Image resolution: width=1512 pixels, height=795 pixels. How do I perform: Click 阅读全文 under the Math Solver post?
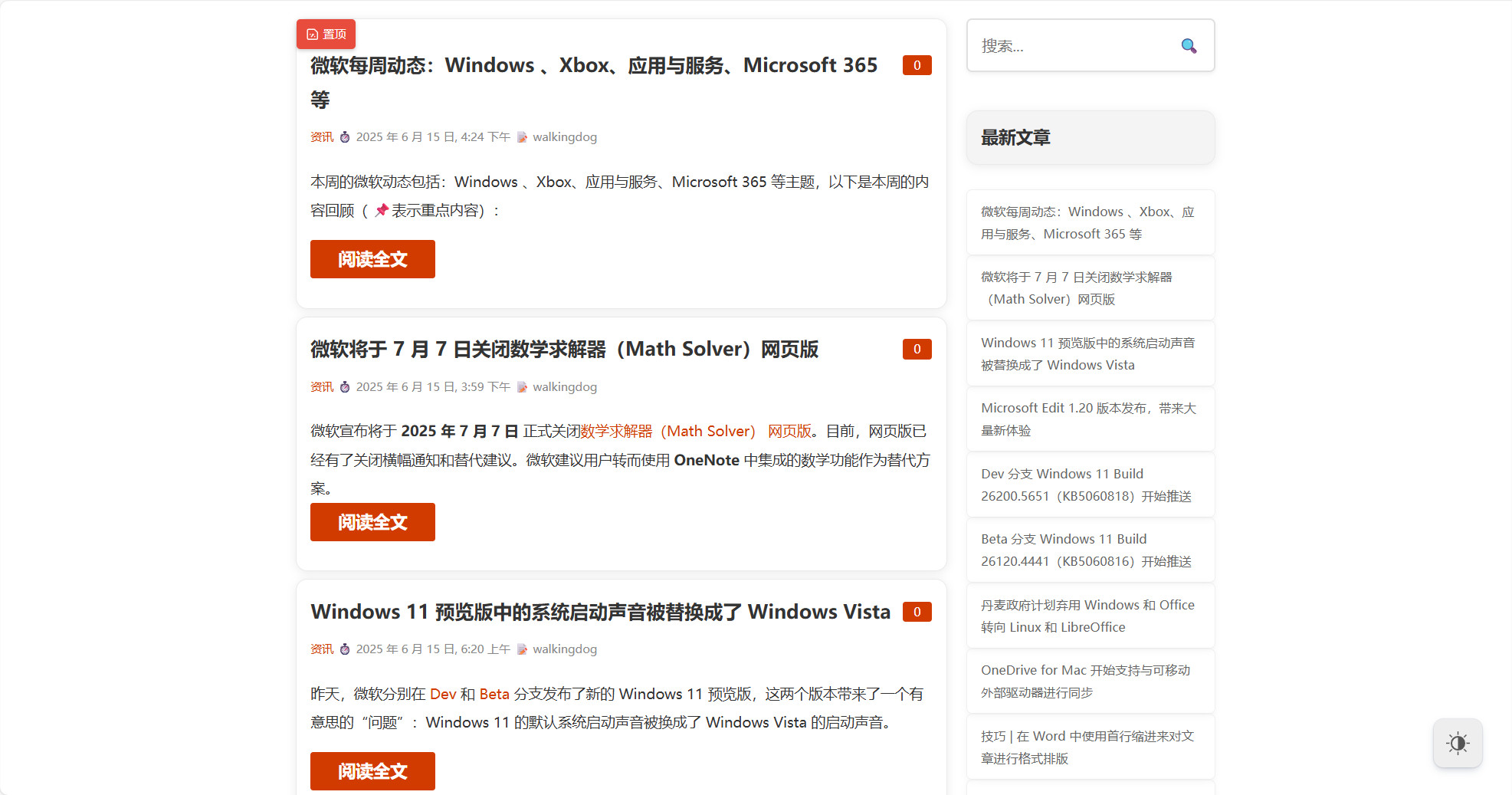tap(372, 522)
